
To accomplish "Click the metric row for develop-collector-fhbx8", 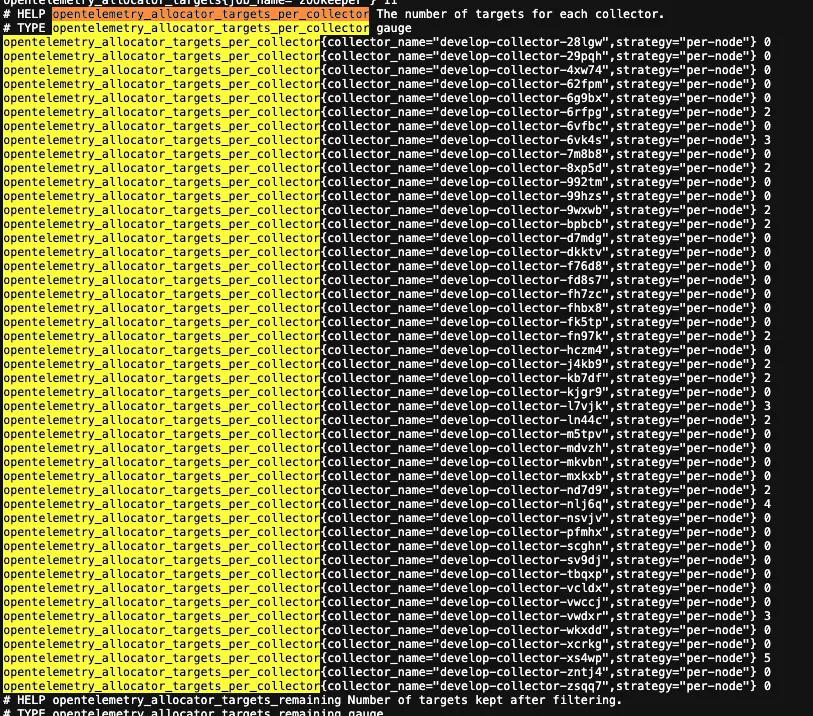I will [387, 308].
